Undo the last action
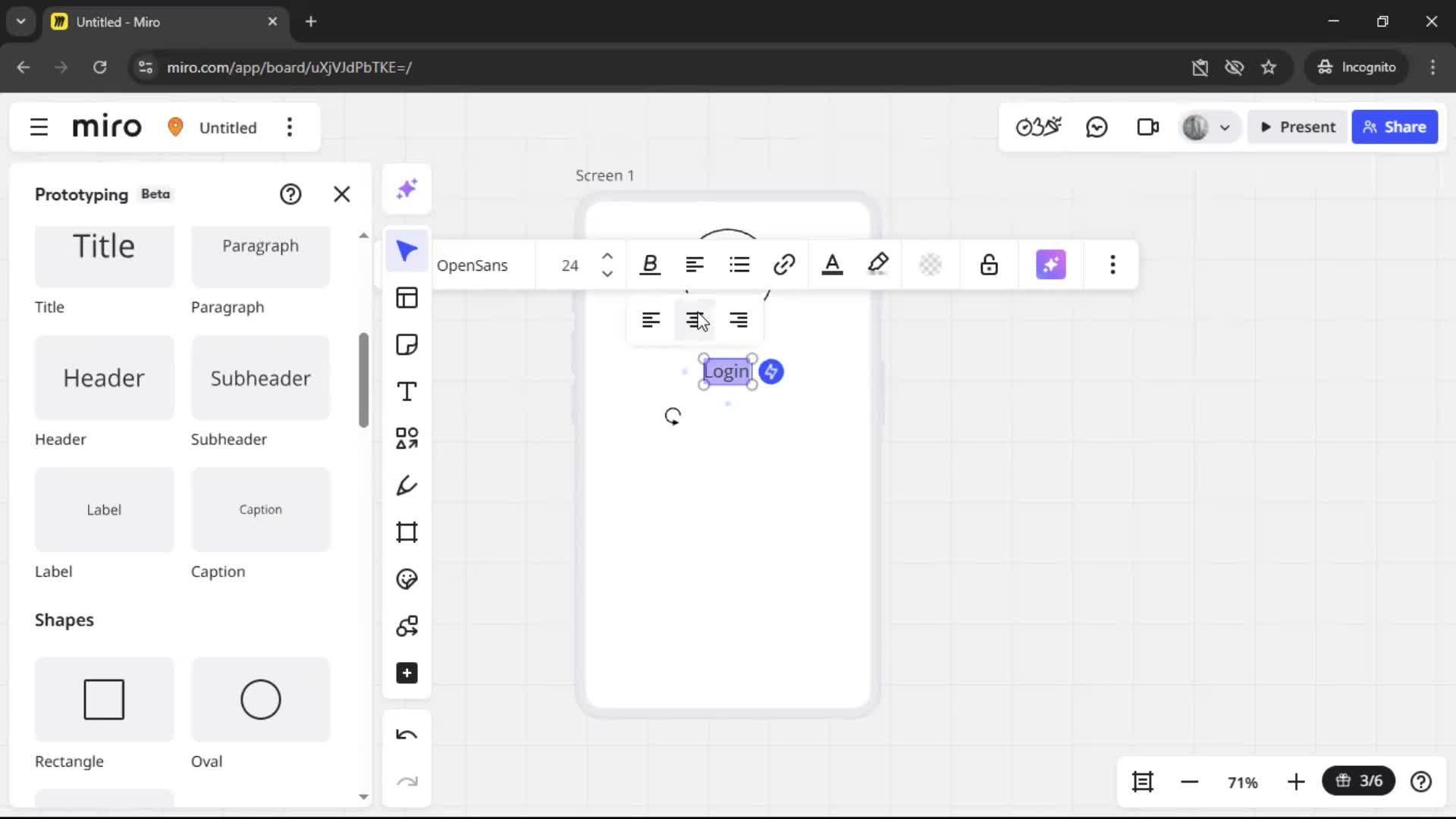 point(407,735)
